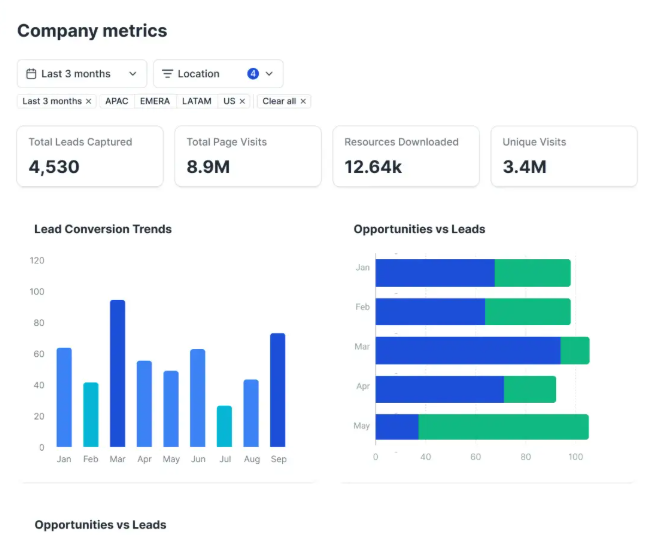
Task: Open the Resources Downloaded card
Action: [x=406, y=156]
